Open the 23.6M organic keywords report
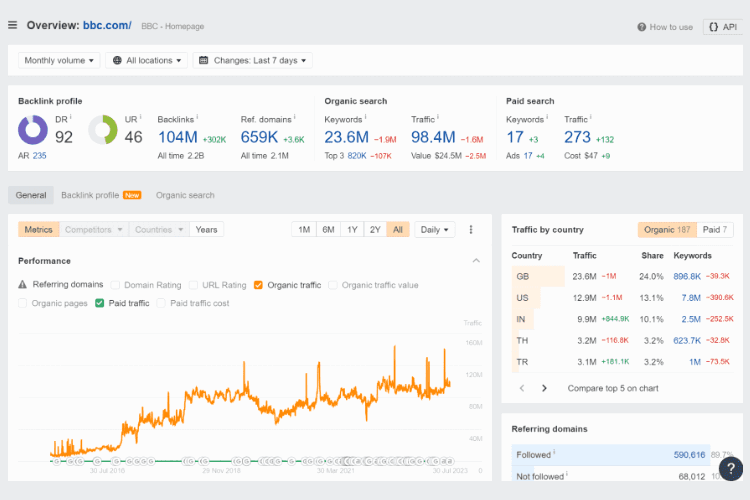The height and width of the screenshot is (500, 750). click(346, 137)
